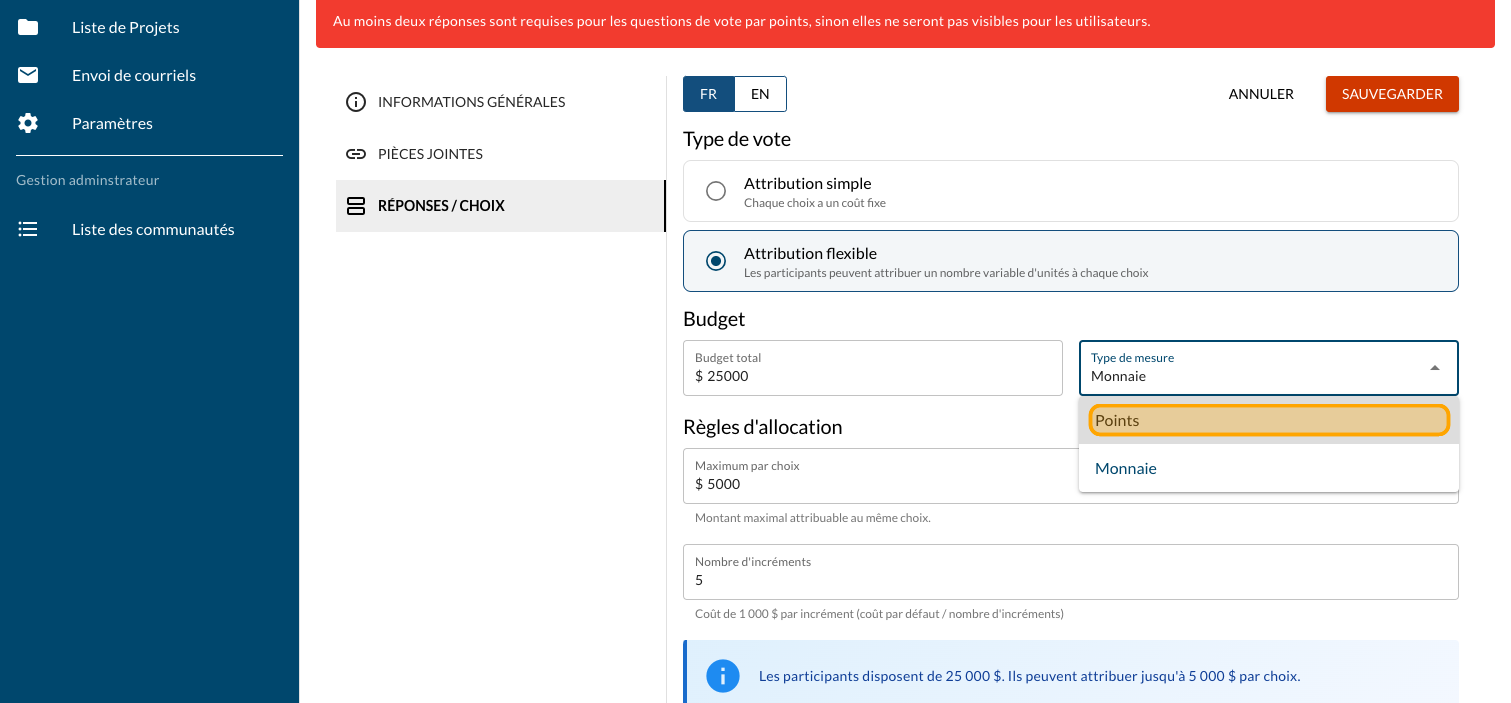Click the envelope icon for Envoi de courriels

(x=28, y=75)
